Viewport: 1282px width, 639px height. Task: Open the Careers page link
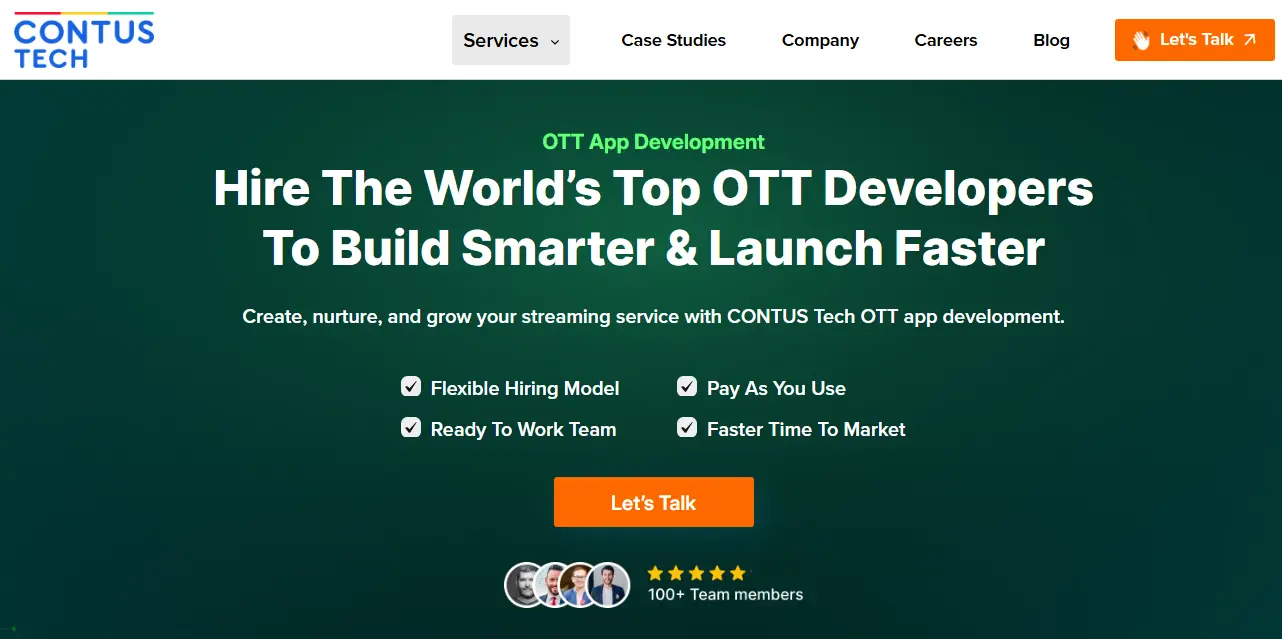[945, 40]
